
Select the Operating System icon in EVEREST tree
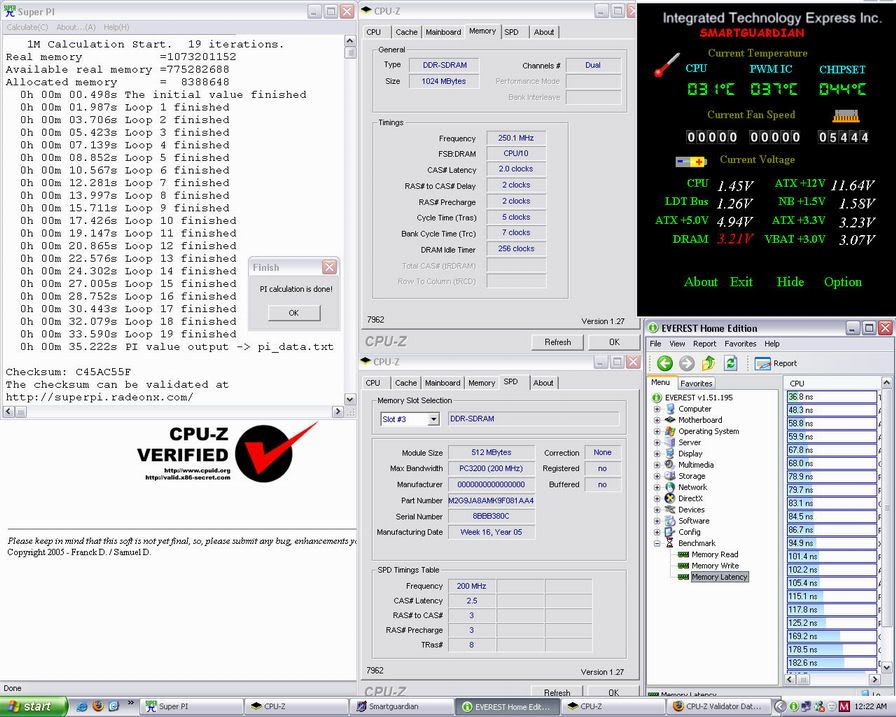[670, 431]
